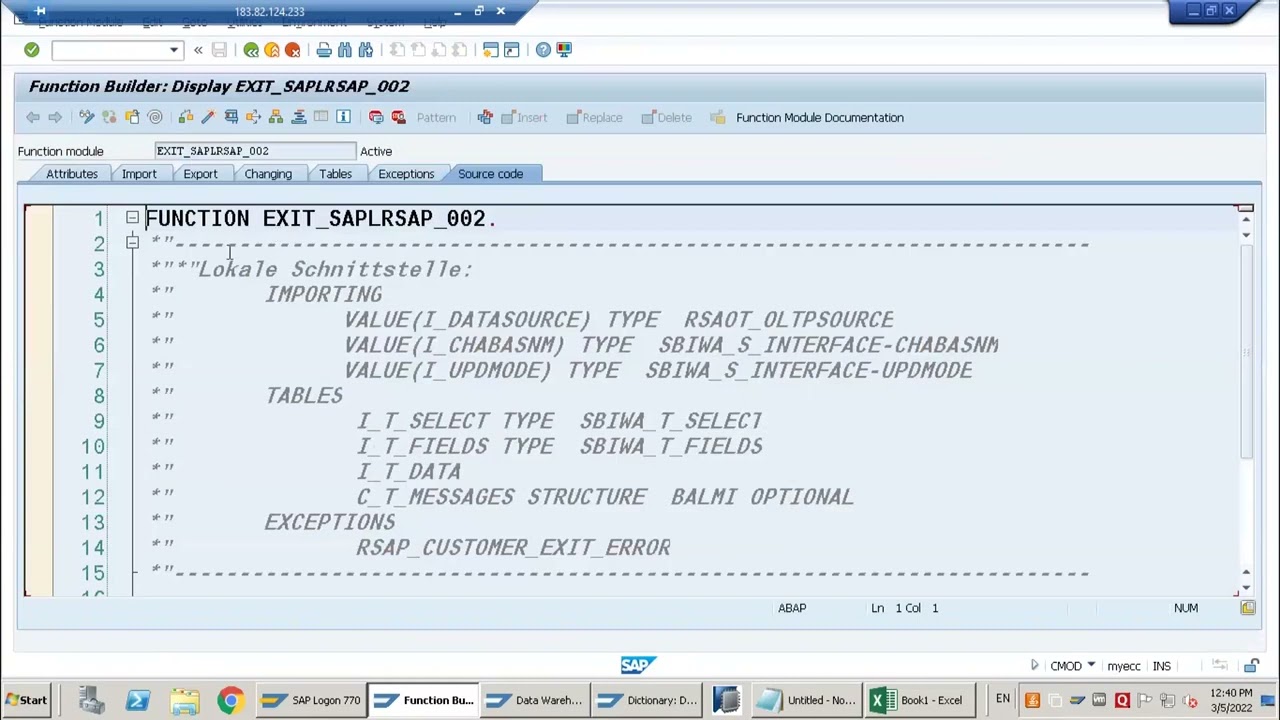Click the Pattern button
Viewport: 1280px width, 720px height.
pyautogui.click(x=436, y=118)
